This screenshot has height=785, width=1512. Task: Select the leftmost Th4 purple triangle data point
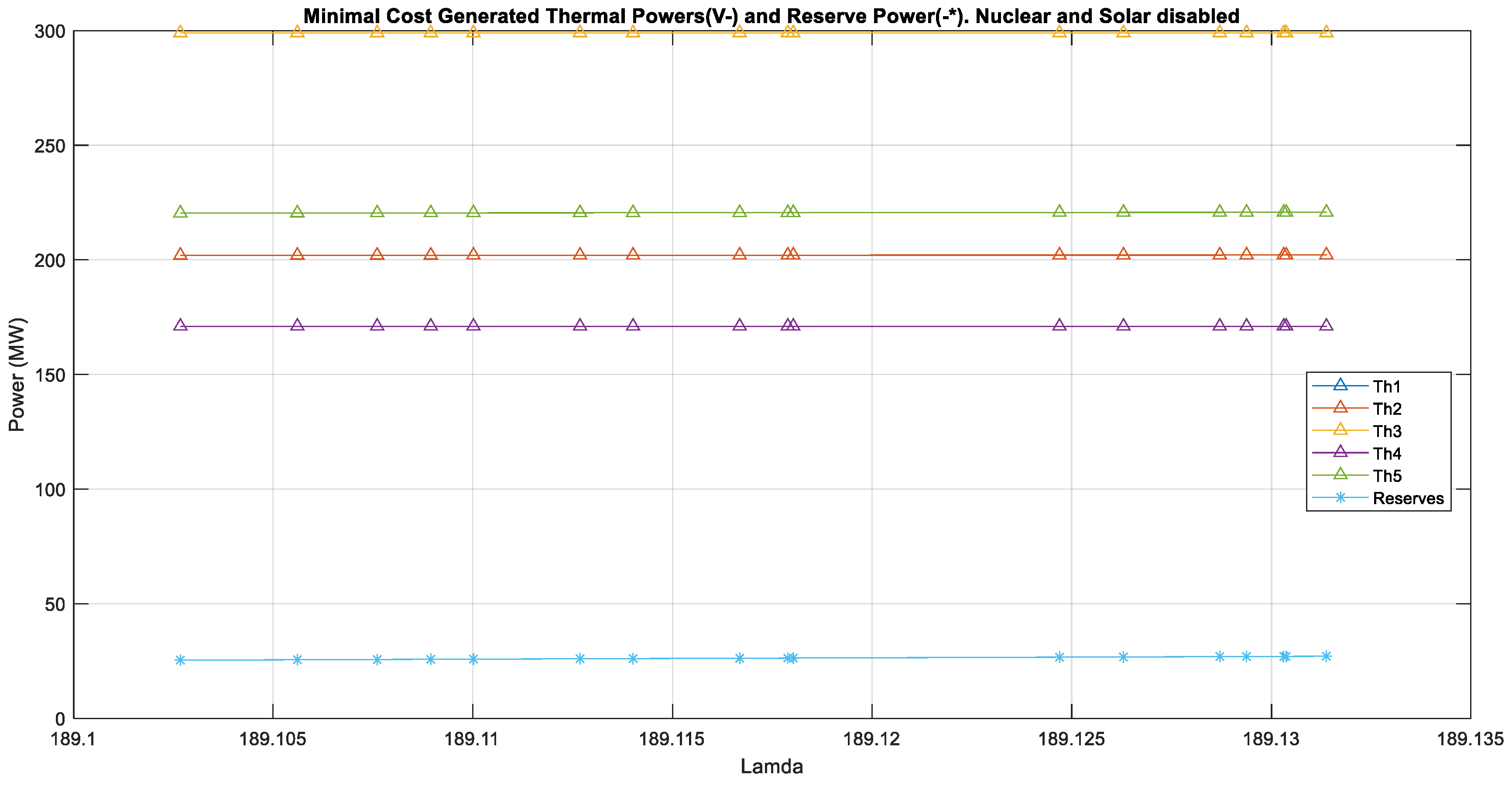(x=180, y=326)
